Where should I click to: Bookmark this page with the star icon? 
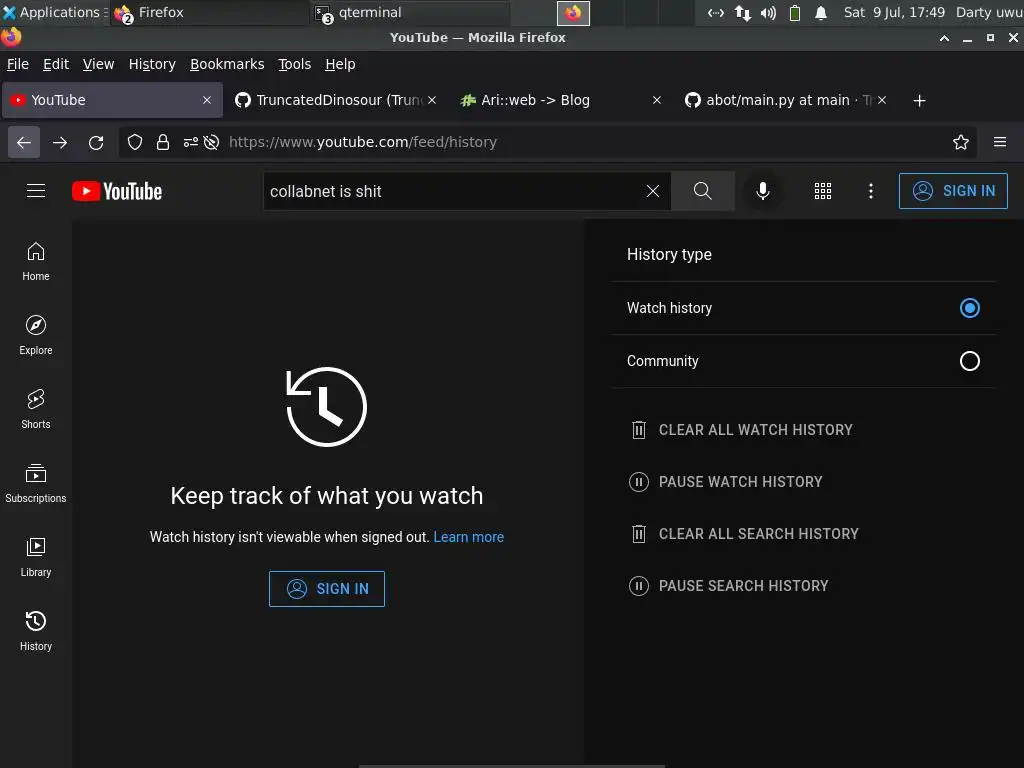tap(961, 142)
